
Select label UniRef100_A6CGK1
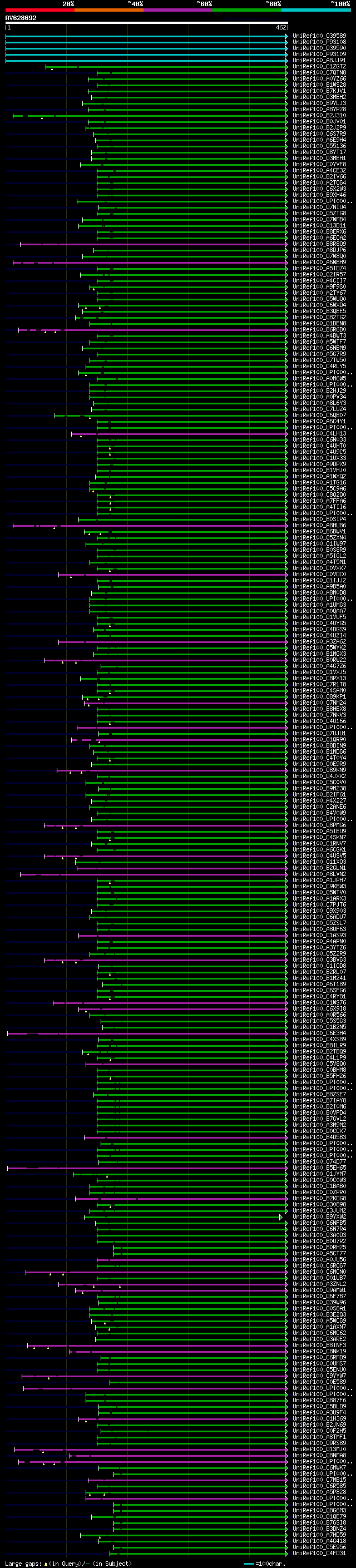[319, 850]
